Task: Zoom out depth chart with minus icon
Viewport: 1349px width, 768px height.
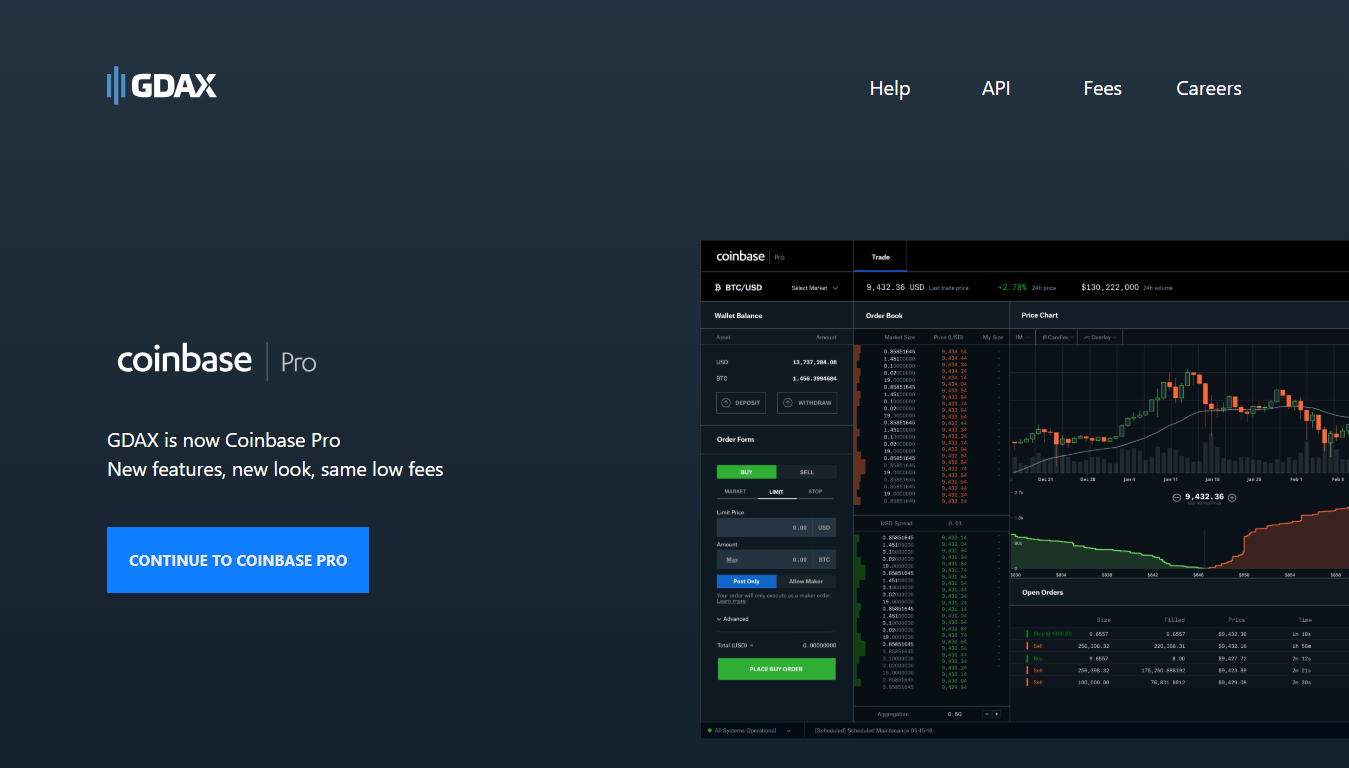Action: (1178, 497)
